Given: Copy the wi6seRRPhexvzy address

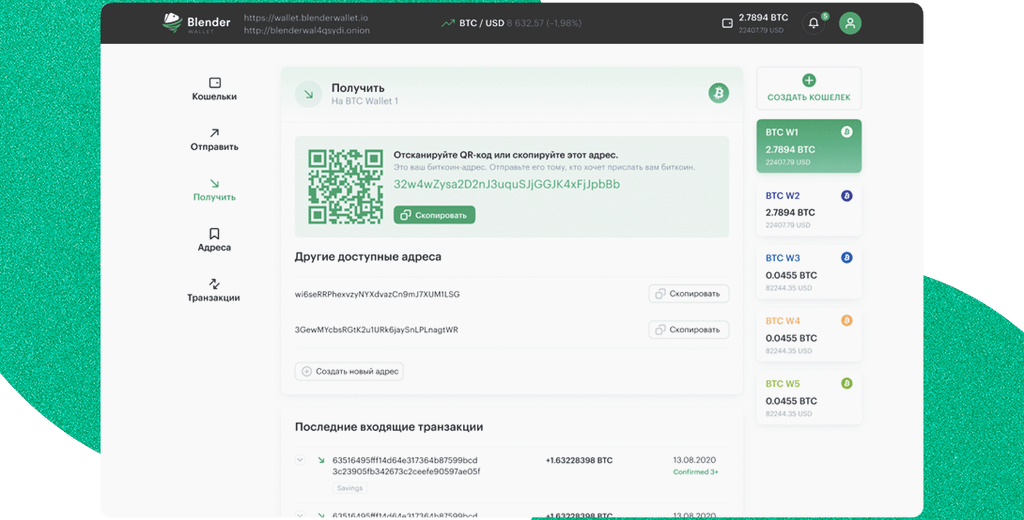Looking at the screenshot, I should coord(688,294).
